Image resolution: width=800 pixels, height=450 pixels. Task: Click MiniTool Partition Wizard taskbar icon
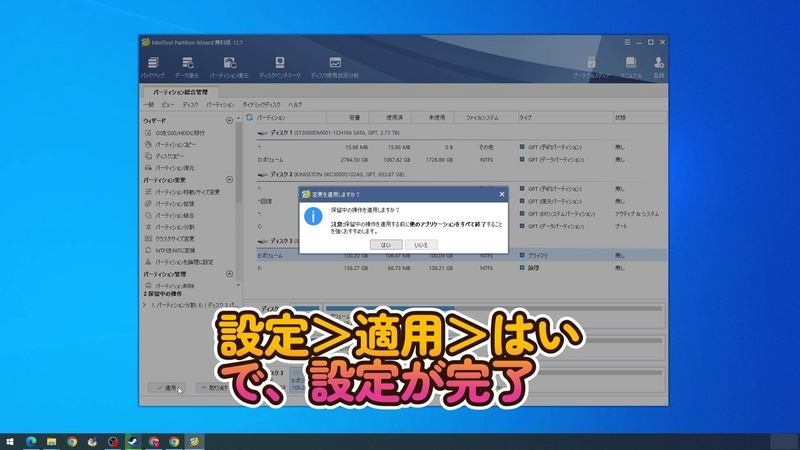tap(194, 442)
